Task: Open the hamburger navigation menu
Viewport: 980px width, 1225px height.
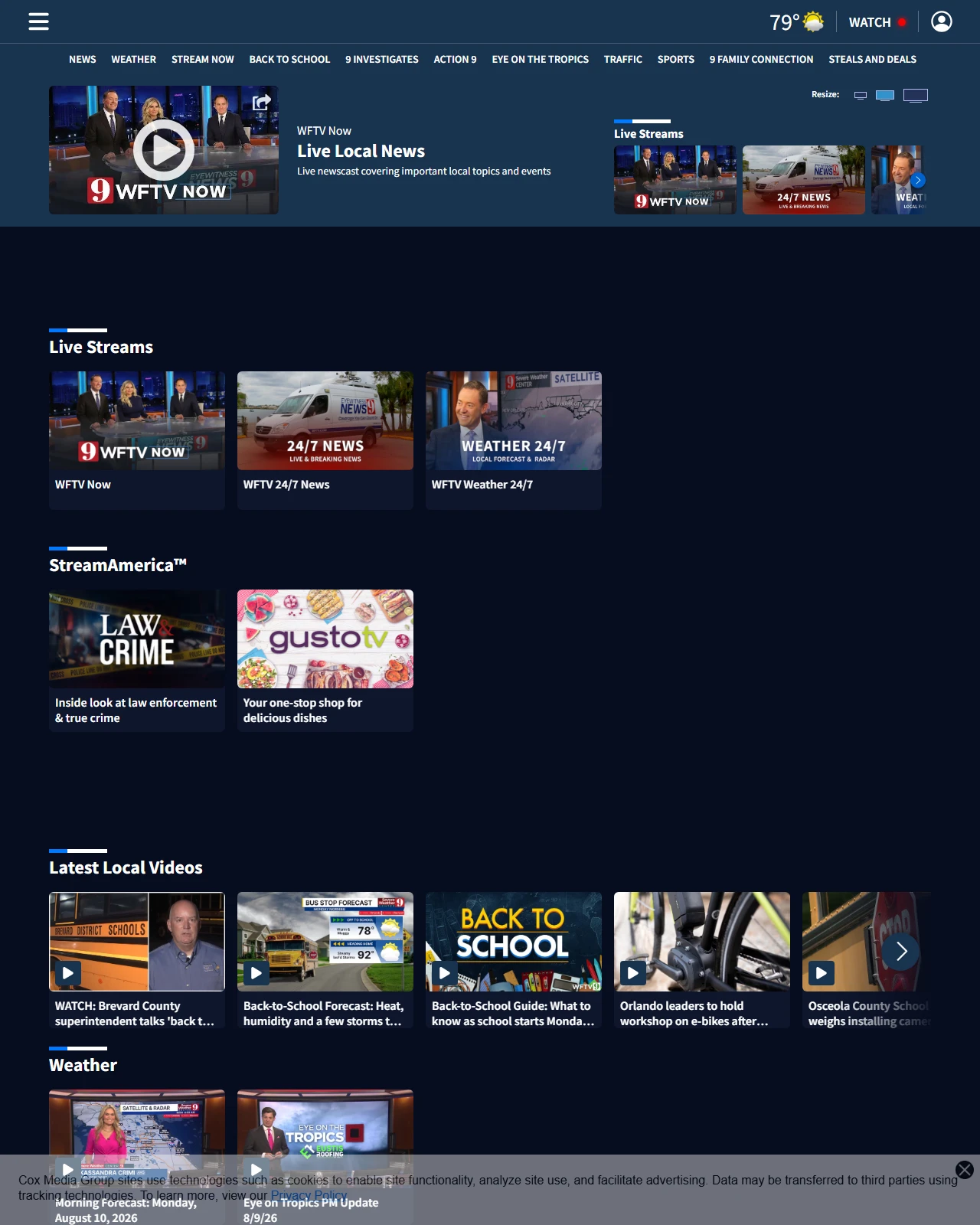Action: point(38,21)
